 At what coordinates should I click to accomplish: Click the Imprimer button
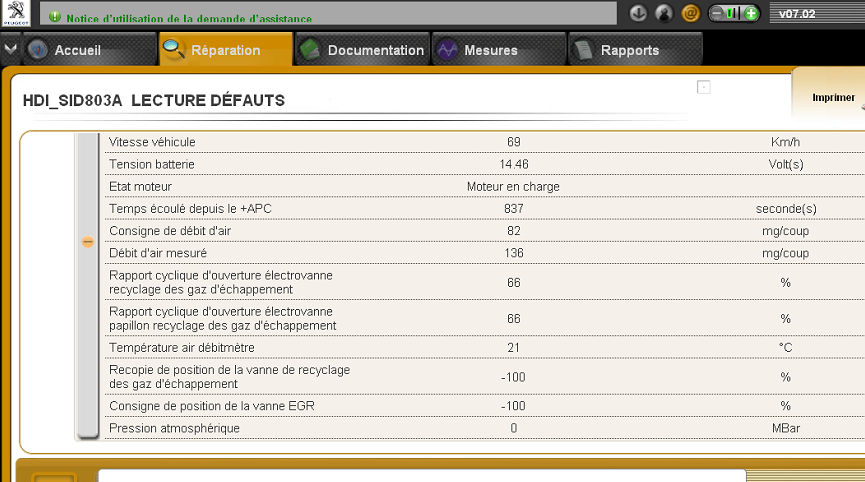(833, 98)
